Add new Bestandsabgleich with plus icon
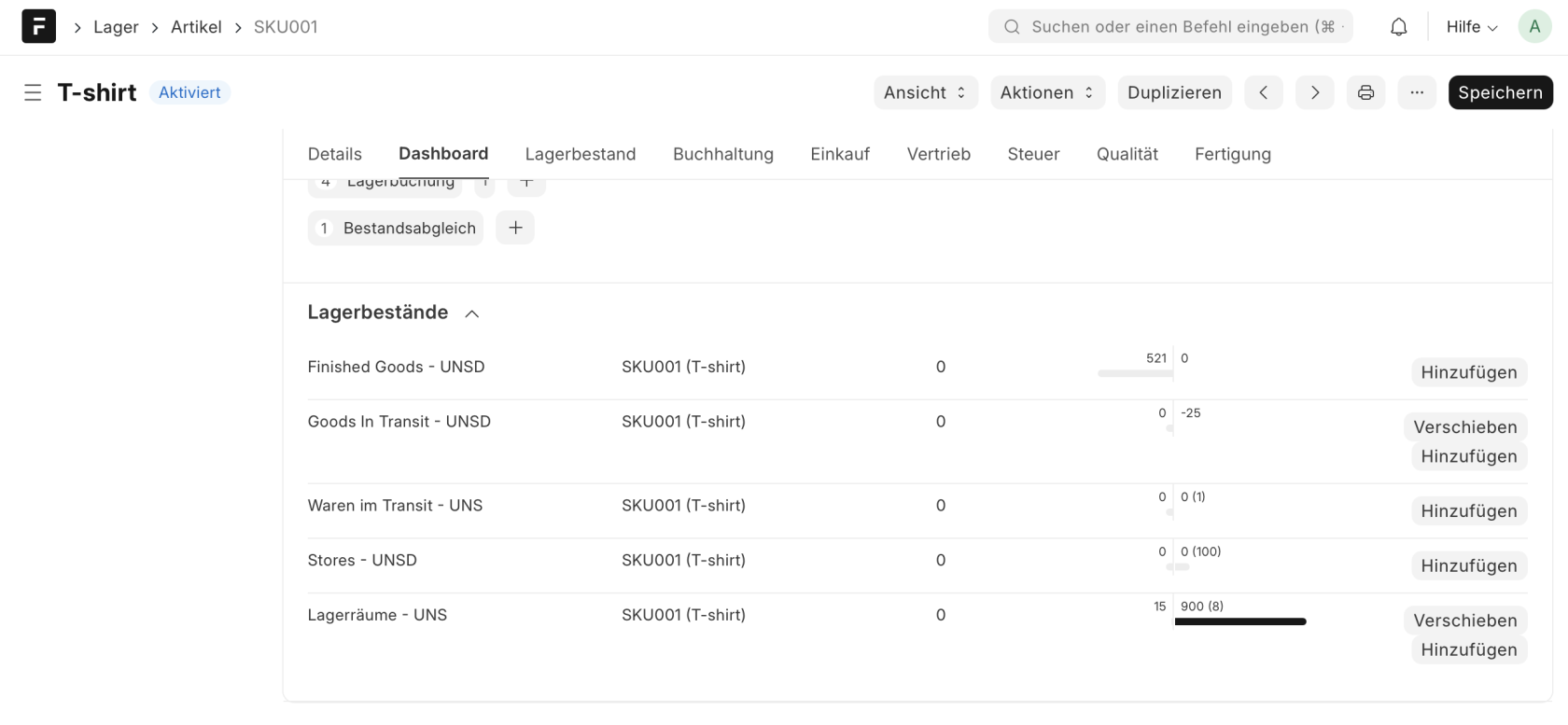 (515, 228)
